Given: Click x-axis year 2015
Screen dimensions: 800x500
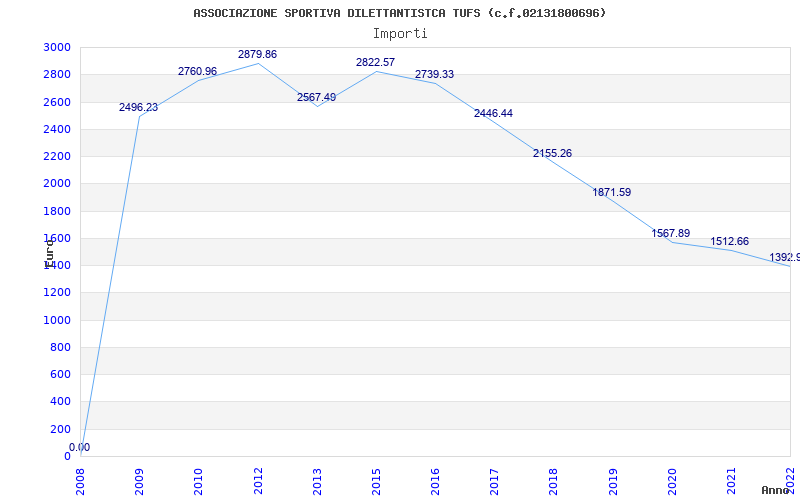Looking at the screenshot, I should (377, 482).
